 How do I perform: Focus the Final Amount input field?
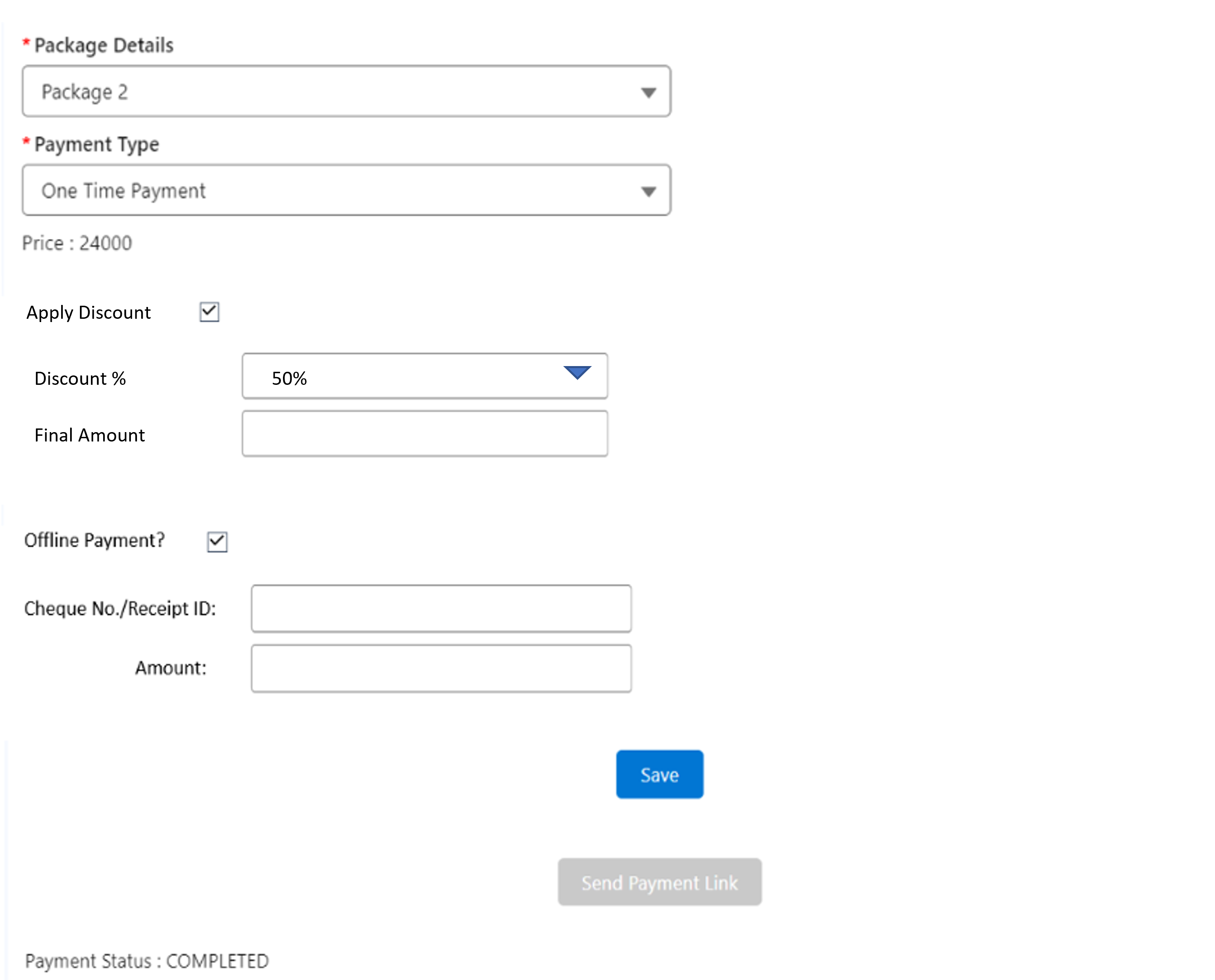(424, 434)
